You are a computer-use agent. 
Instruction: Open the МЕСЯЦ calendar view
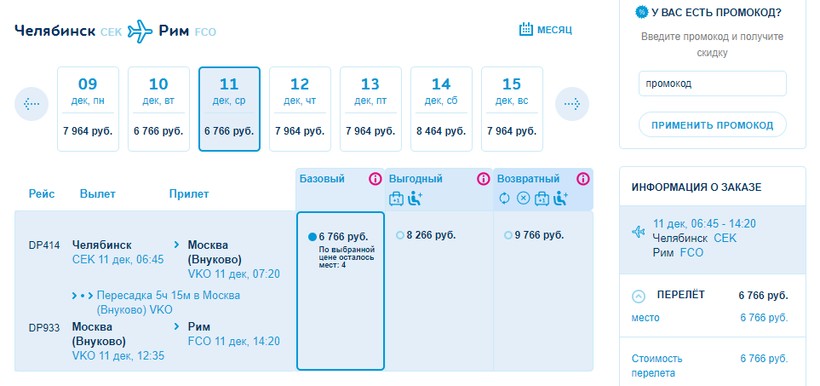tap(545, 29)
